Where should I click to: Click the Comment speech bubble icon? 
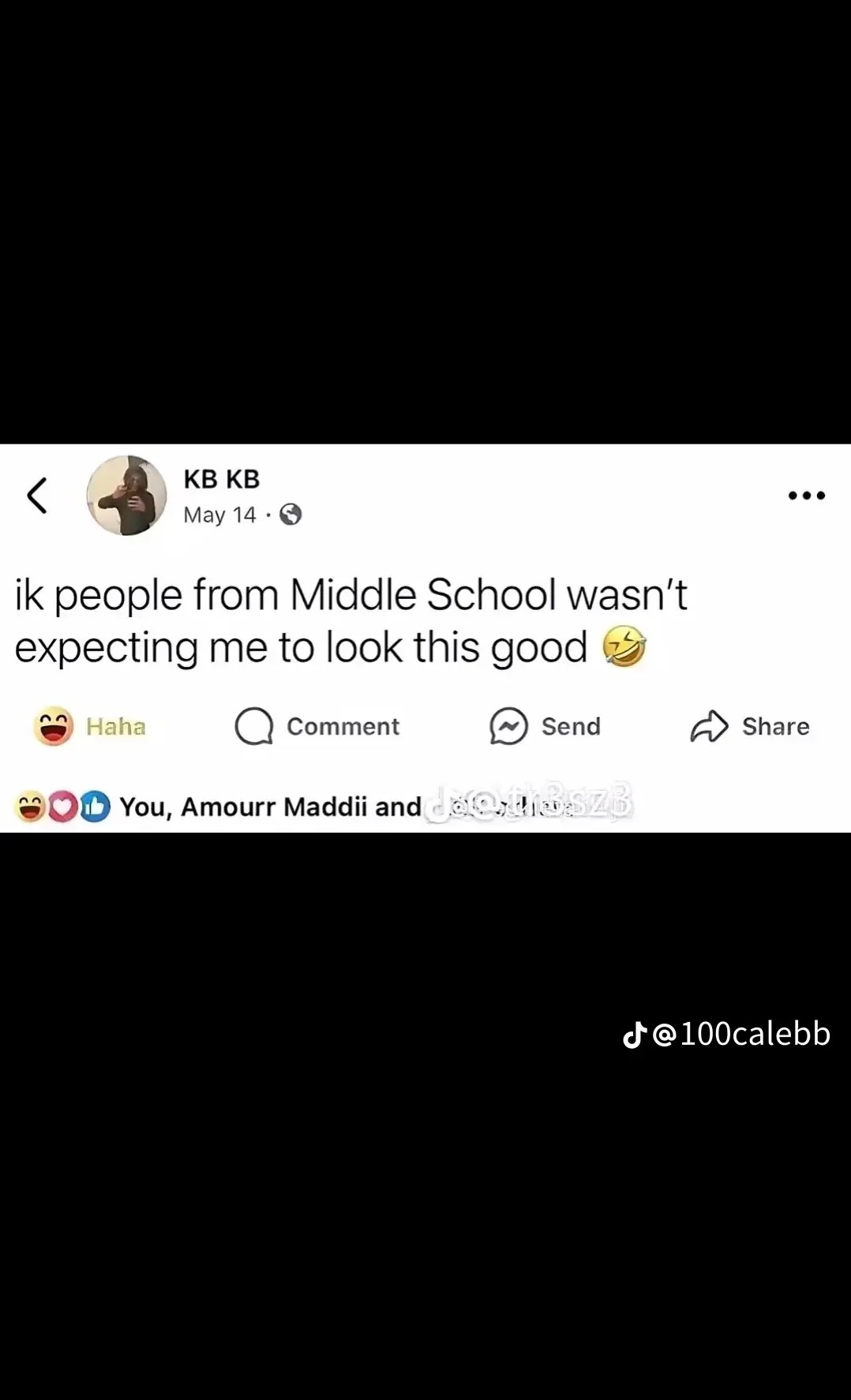click(254, 726)
